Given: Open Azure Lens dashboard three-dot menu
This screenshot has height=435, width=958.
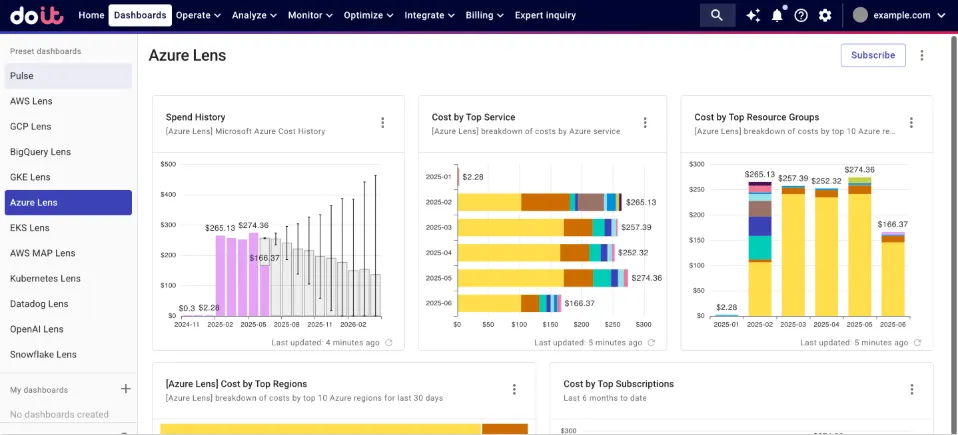Looking at the screenshot, I should [922, 55].
